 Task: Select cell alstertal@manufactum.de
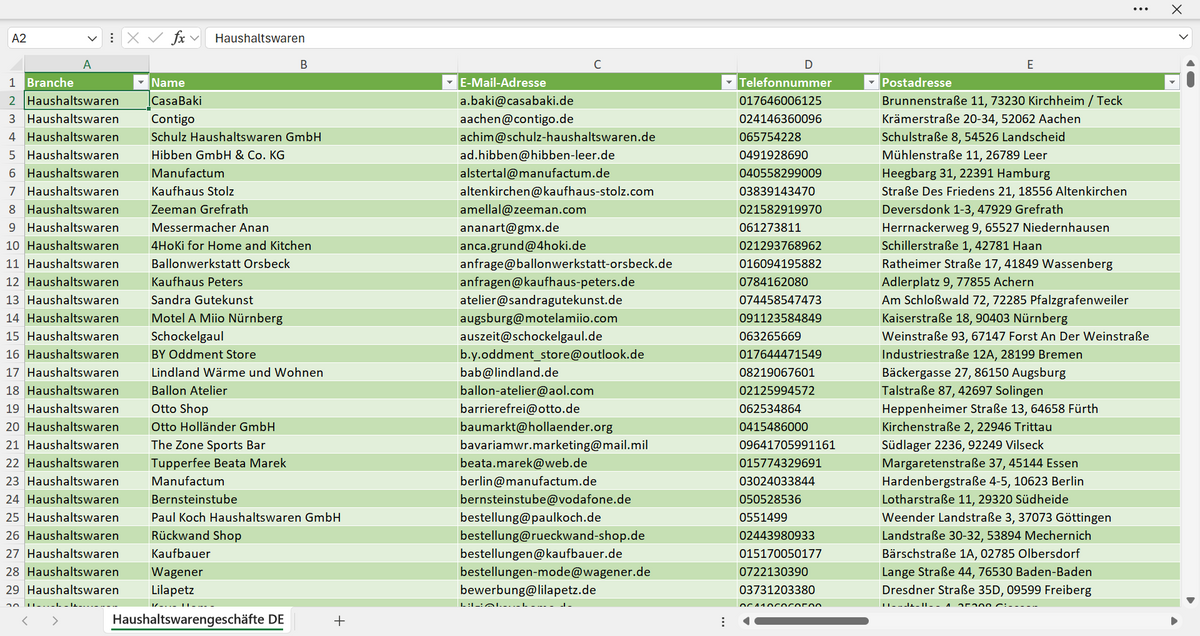click(x=597, y=173)
